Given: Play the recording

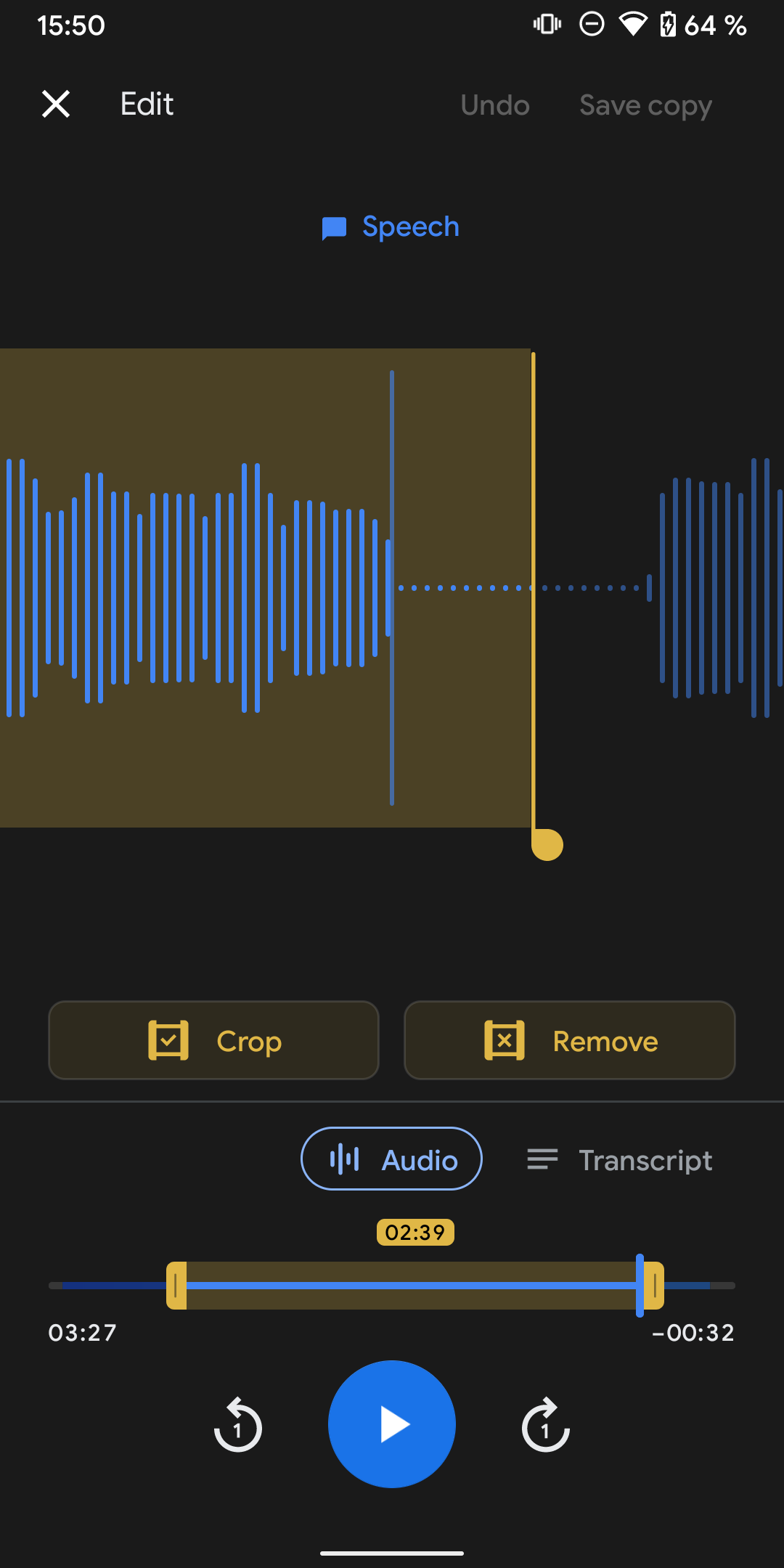Looking at the screenshot, I should click(x=392, y=1424).
